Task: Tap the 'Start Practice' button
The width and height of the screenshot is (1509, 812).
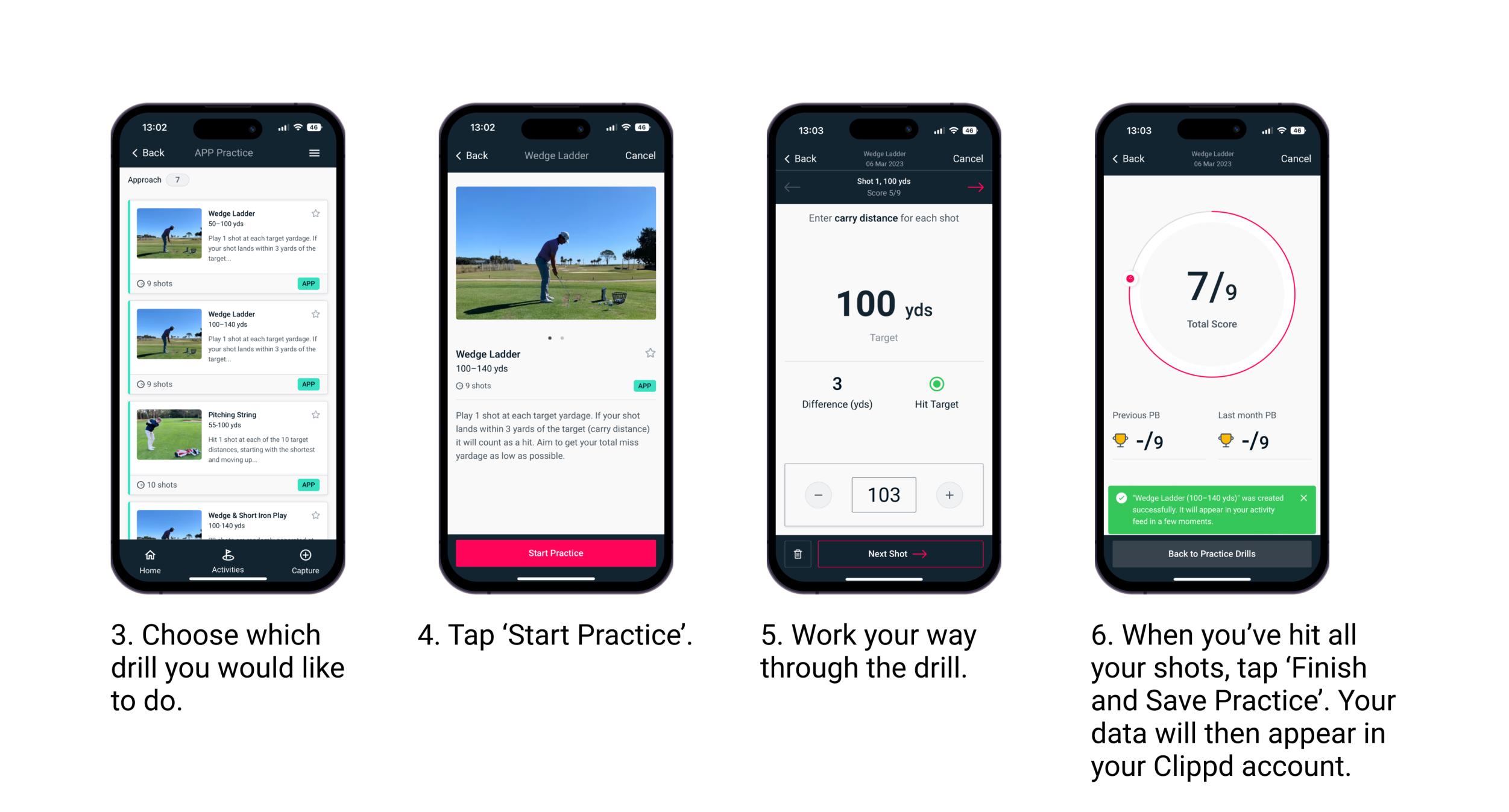Action: [557, 553]
